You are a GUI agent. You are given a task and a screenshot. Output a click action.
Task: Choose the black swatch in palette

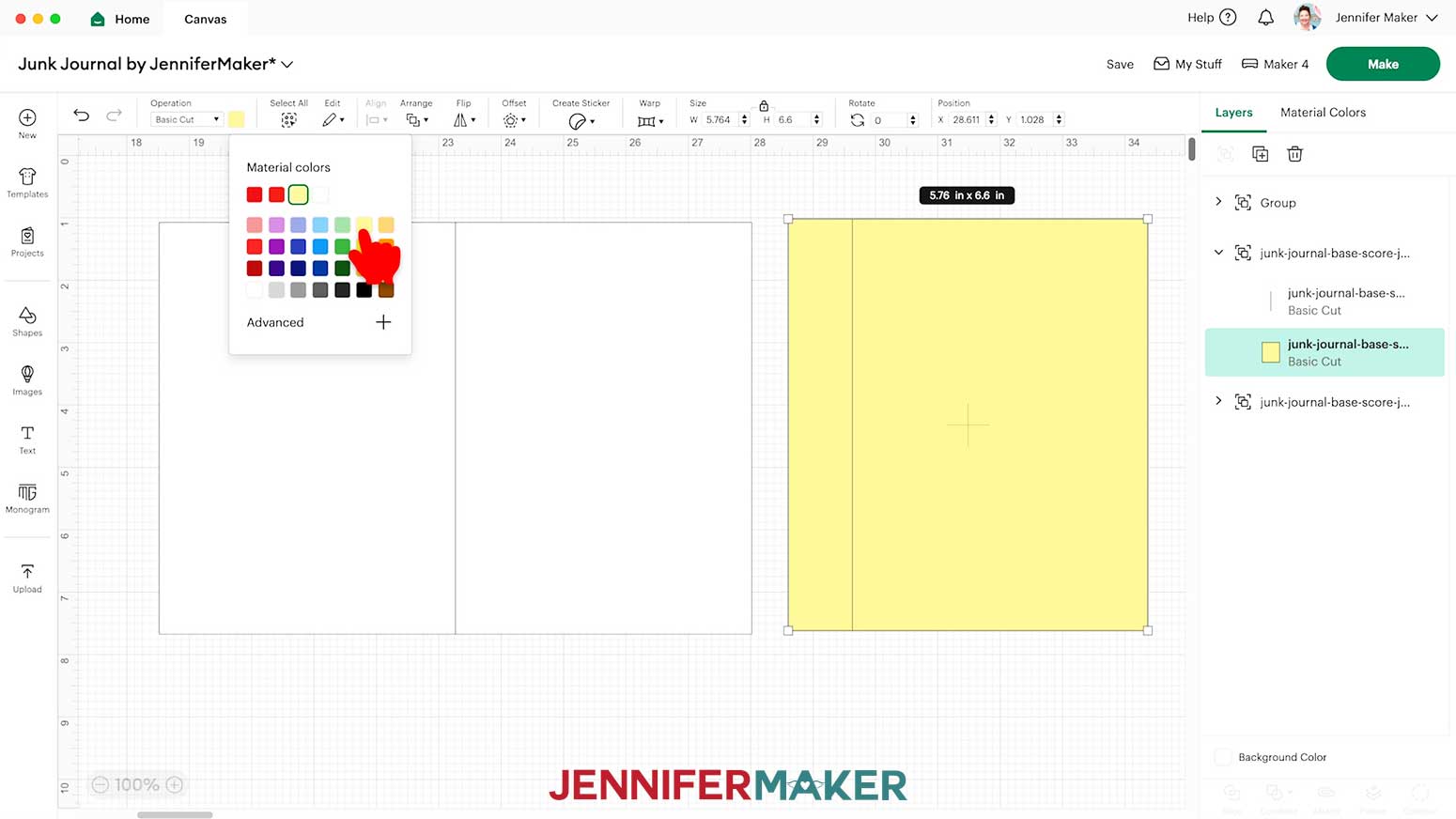[364, 290]
